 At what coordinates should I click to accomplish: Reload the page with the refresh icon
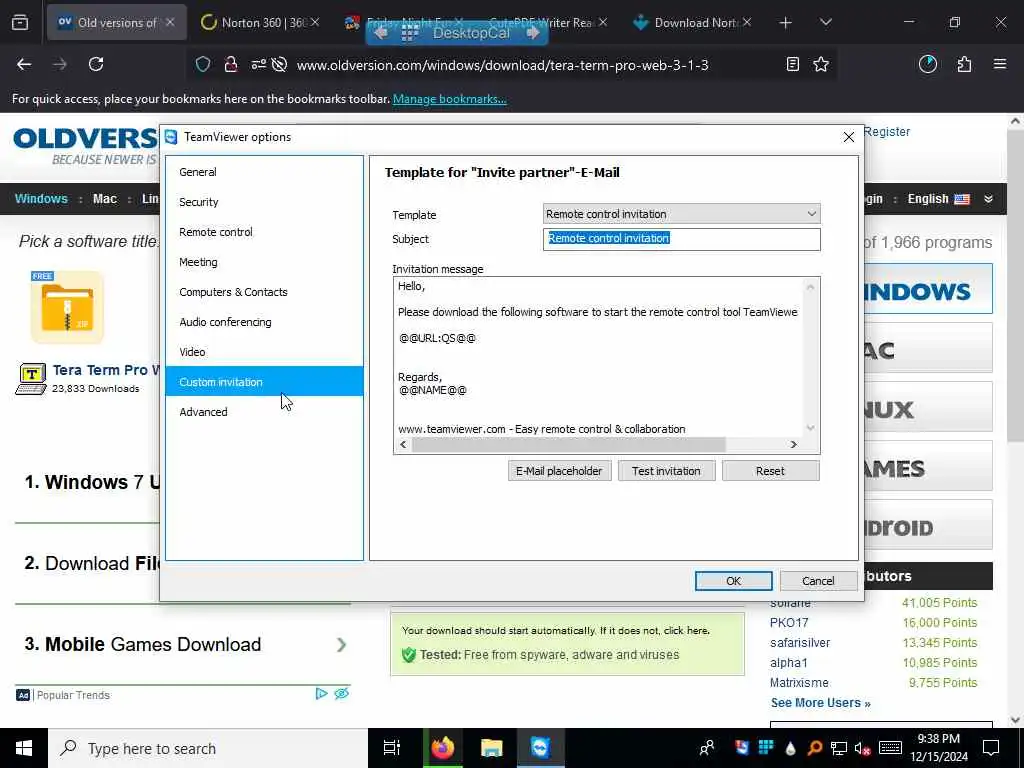96,64
